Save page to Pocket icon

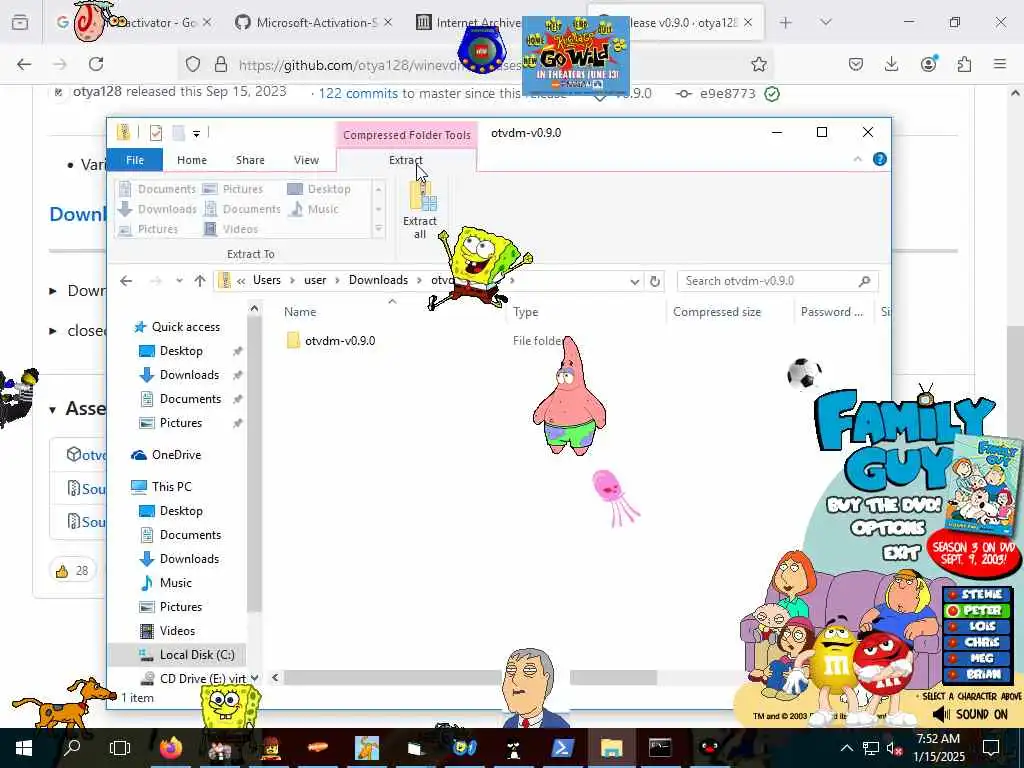point(856,64)
